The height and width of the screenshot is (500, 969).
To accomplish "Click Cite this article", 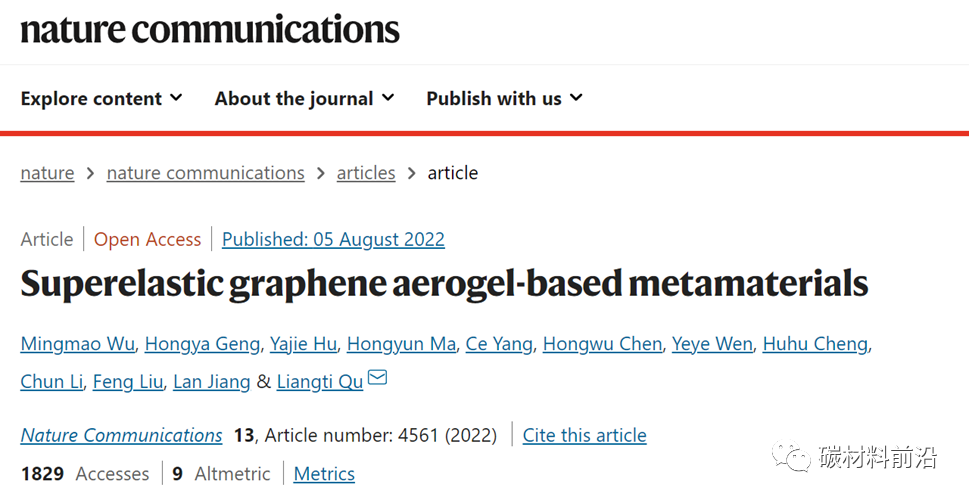I will tap(584, 435).
